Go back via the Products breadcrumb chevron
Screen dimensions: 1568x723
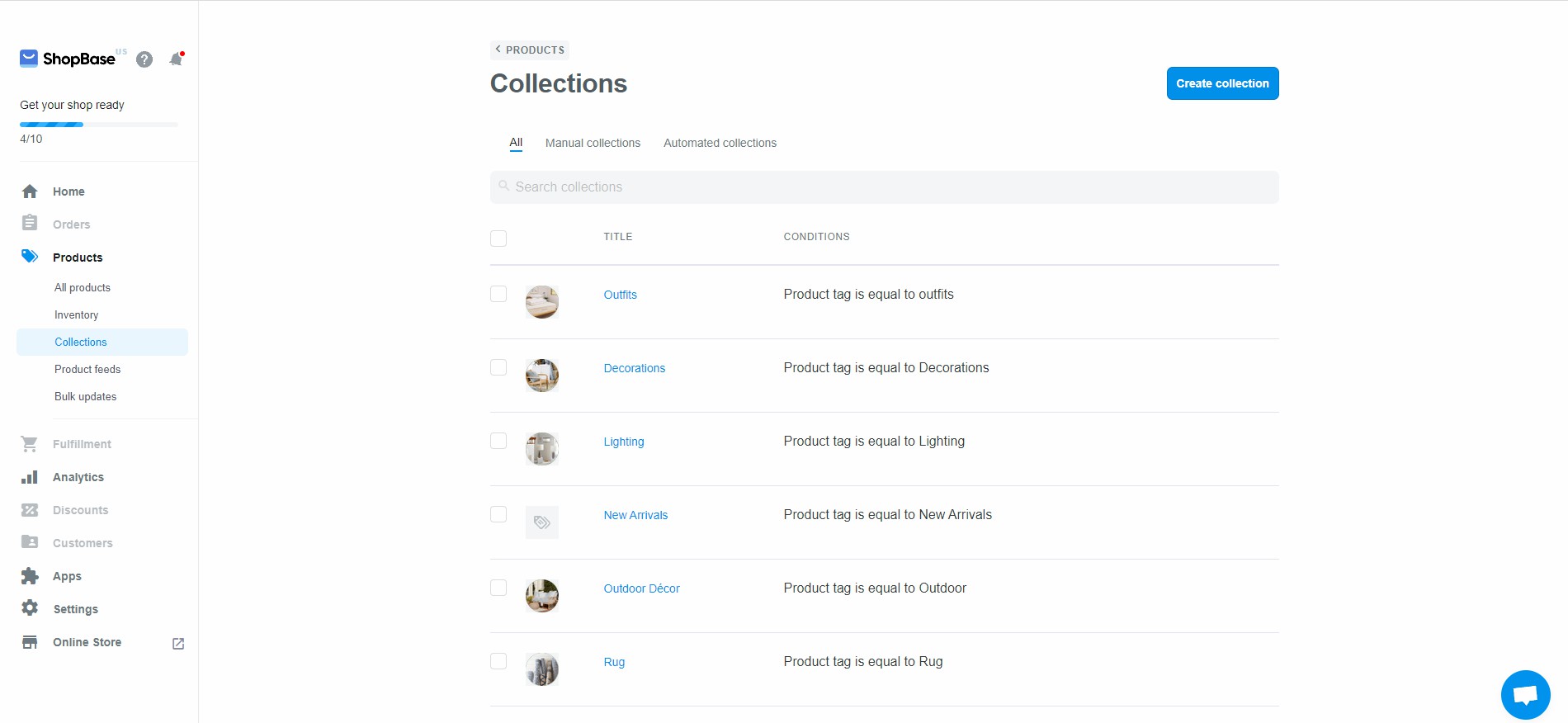tap(498, 50)
